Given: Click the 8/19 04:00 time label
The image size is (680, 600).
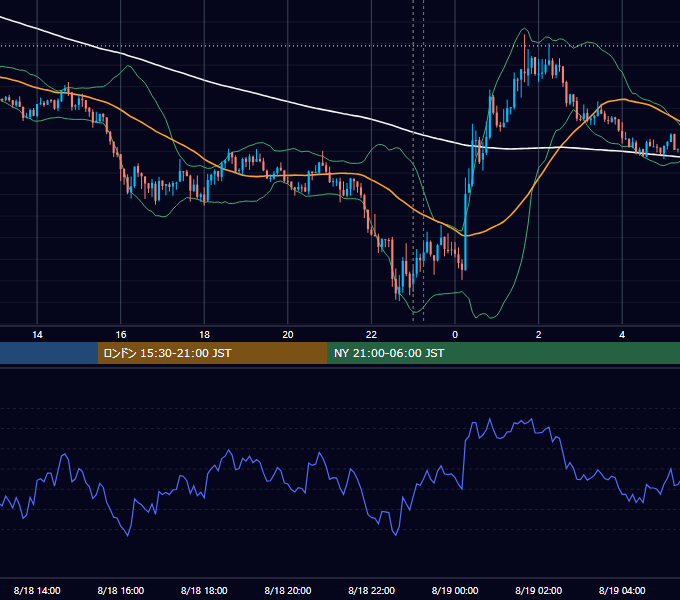Looking at the screenshot, I should pyautogui.click(x=622, y=590).
